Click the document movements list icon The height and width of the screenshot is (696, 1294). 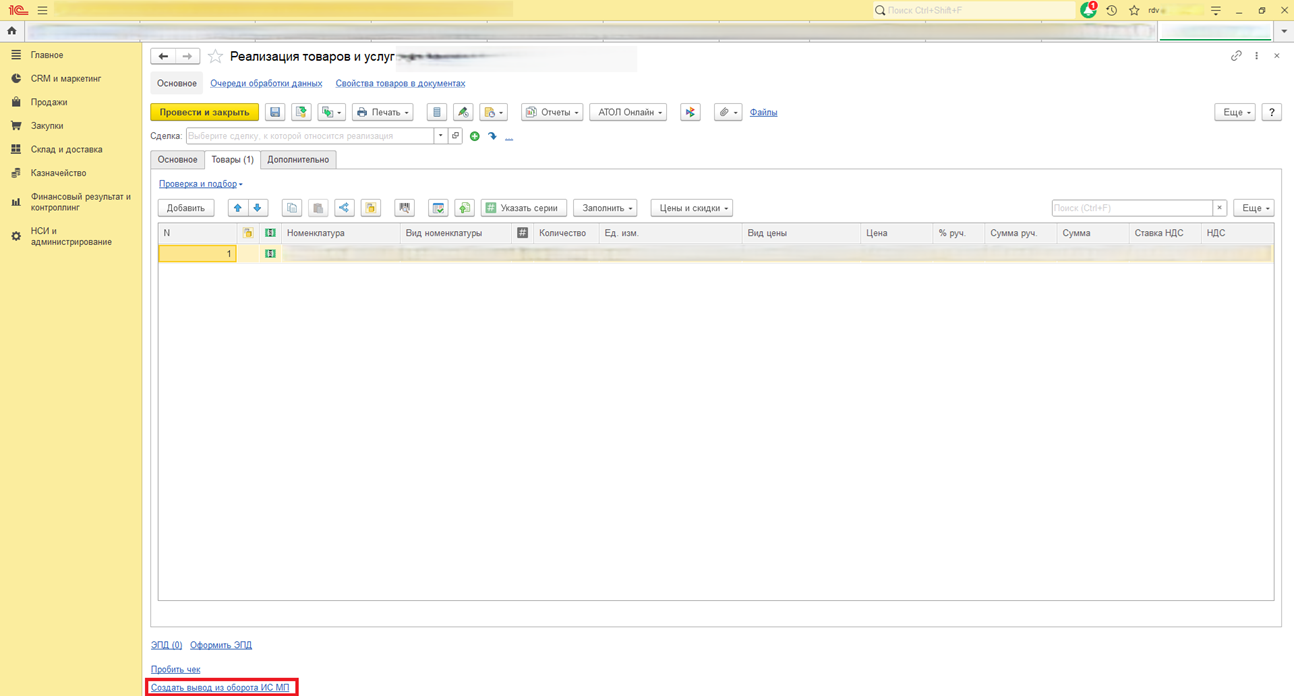[437, 112]
